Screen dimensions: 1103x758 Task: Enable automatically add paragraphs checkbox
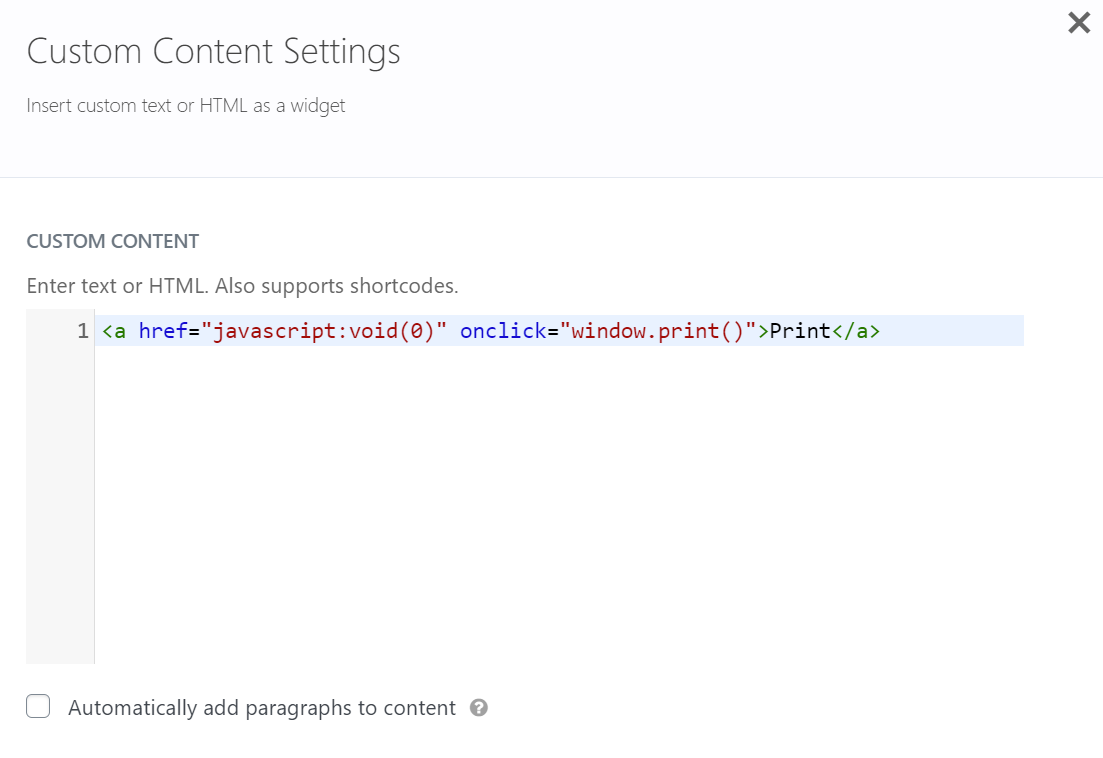pos(38,707)
